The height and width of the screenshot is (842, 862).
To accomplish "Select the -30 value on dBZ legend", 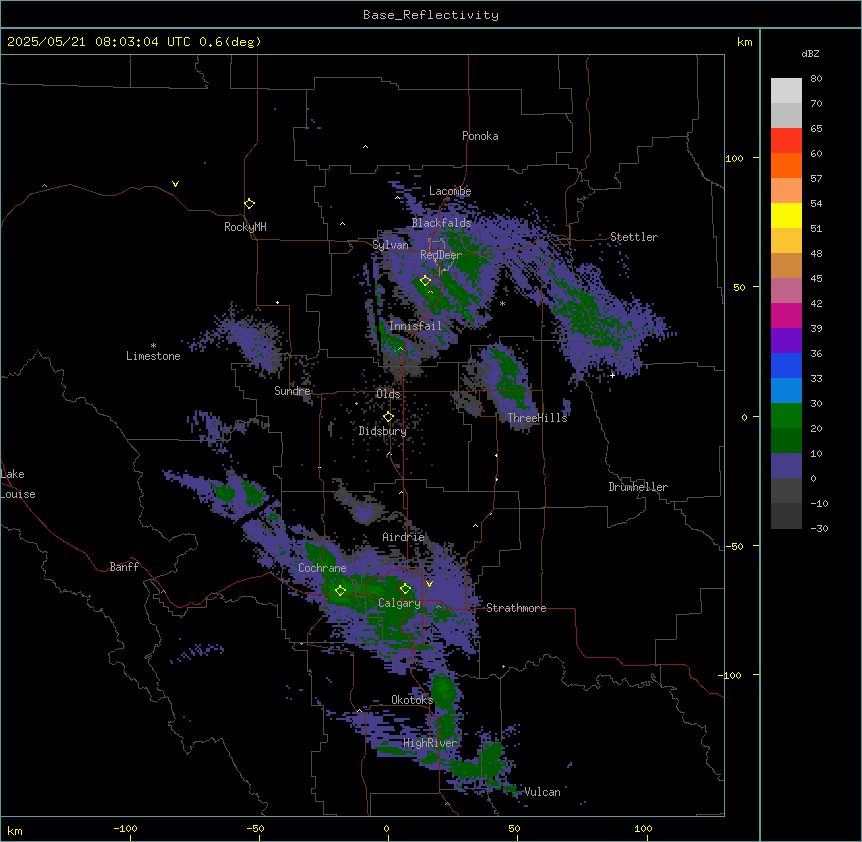I will (819, 529).
